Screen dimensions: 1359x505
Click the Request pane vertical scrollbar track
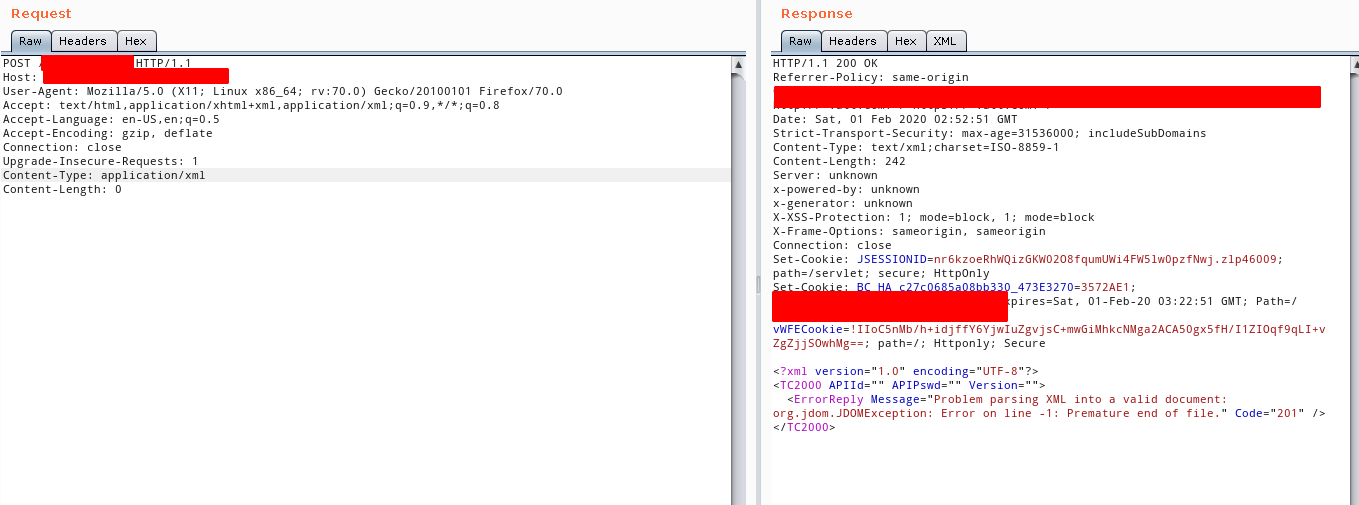coord(739,300)
